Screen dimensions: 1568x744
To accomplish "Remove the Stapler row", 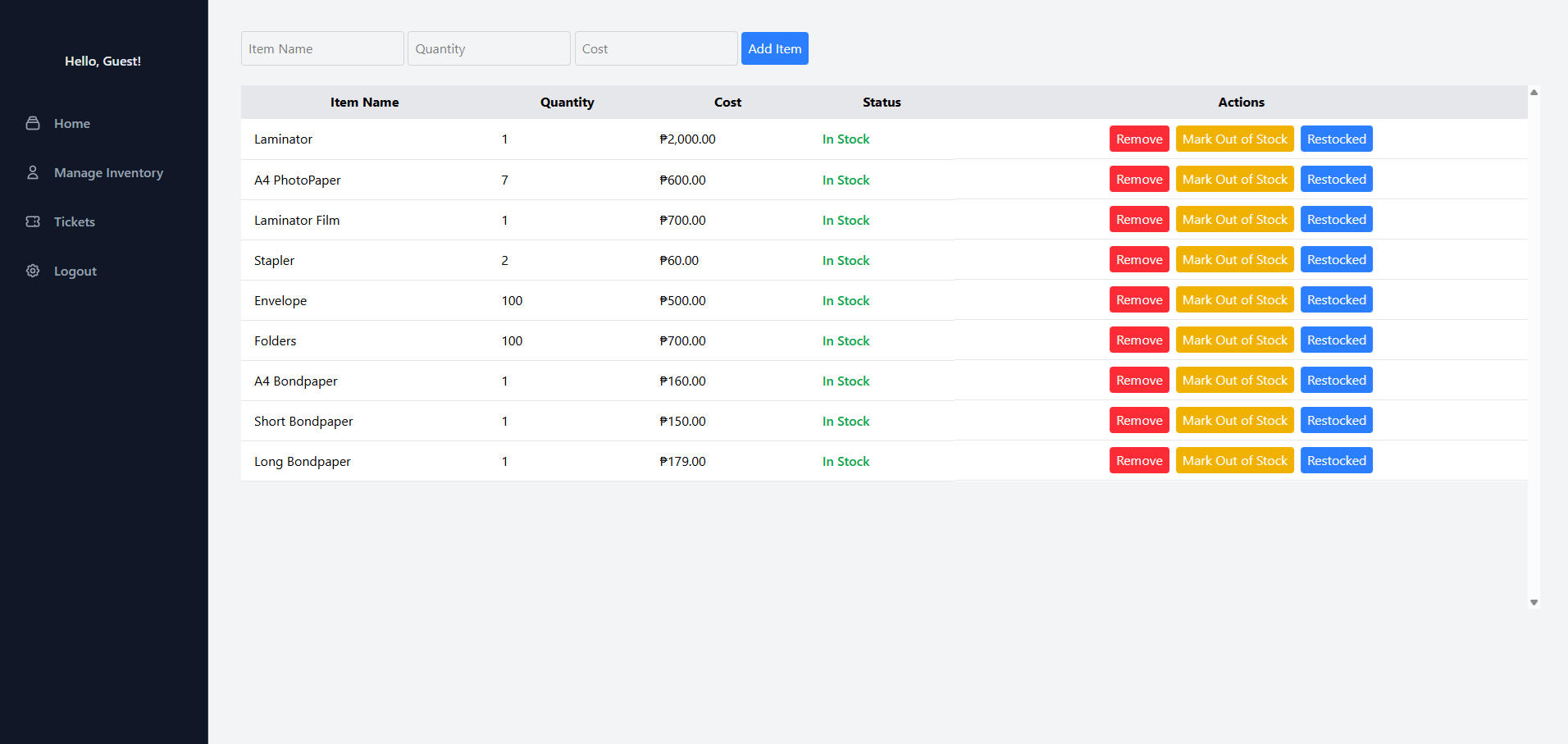I will [1139, 259].
